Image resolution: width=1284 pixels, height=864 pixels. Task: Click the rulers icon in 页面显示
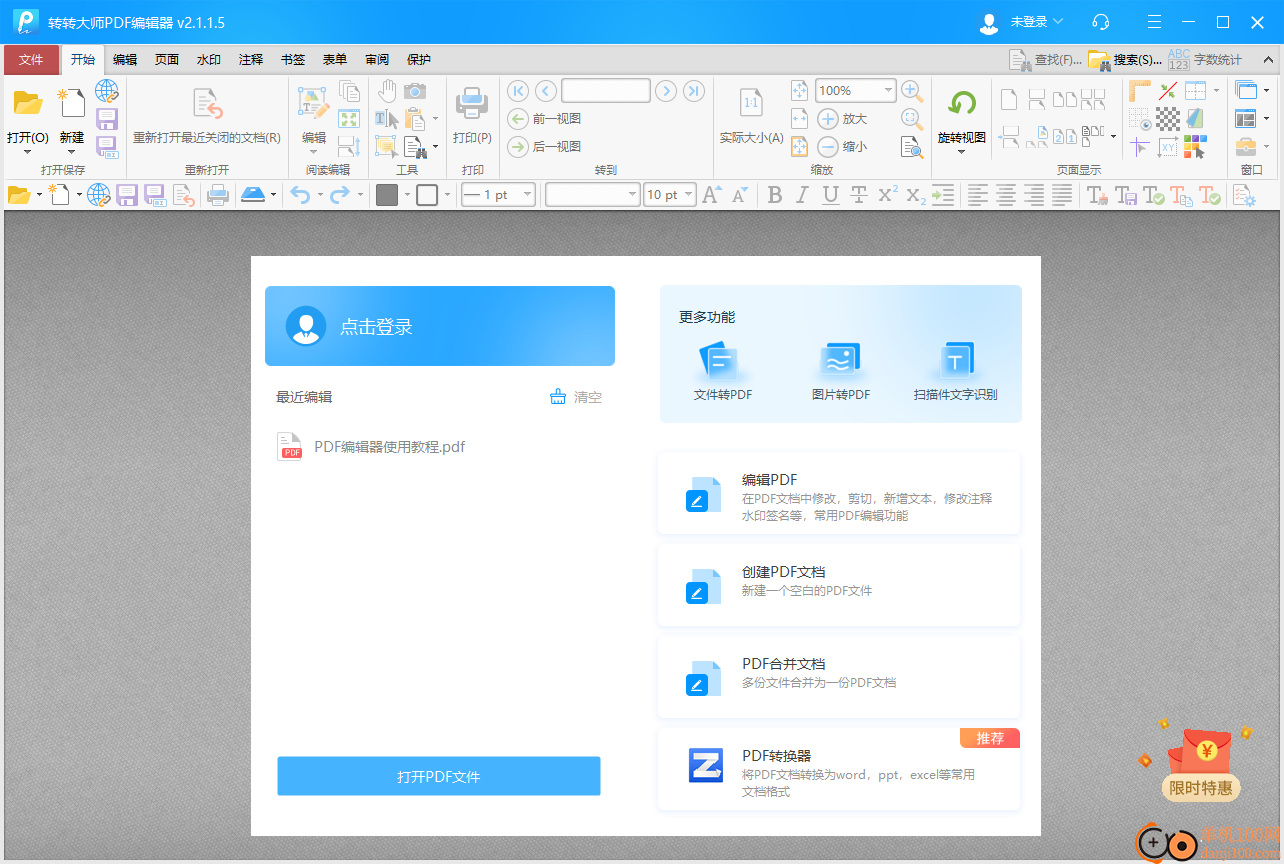1140,92
